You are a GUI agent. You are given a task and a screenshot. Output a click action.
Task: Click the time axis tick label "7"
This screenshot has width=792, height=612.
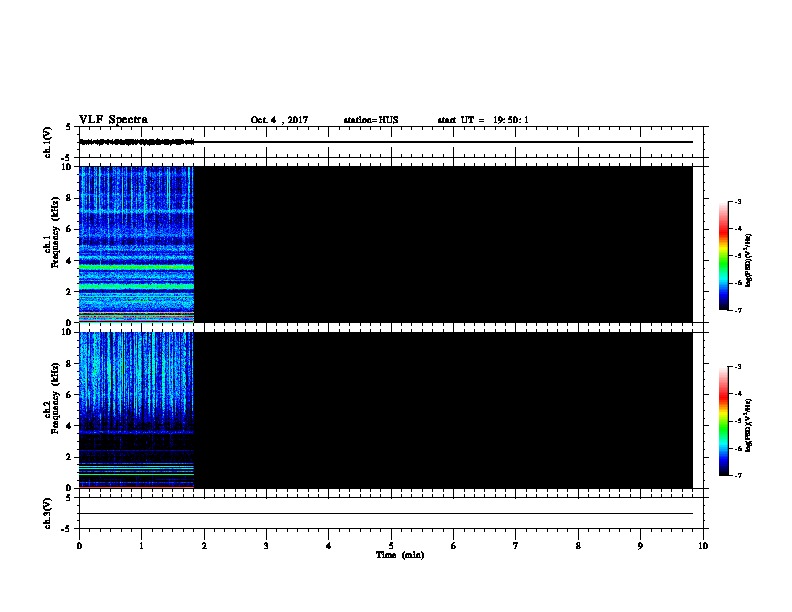(516, 546)
